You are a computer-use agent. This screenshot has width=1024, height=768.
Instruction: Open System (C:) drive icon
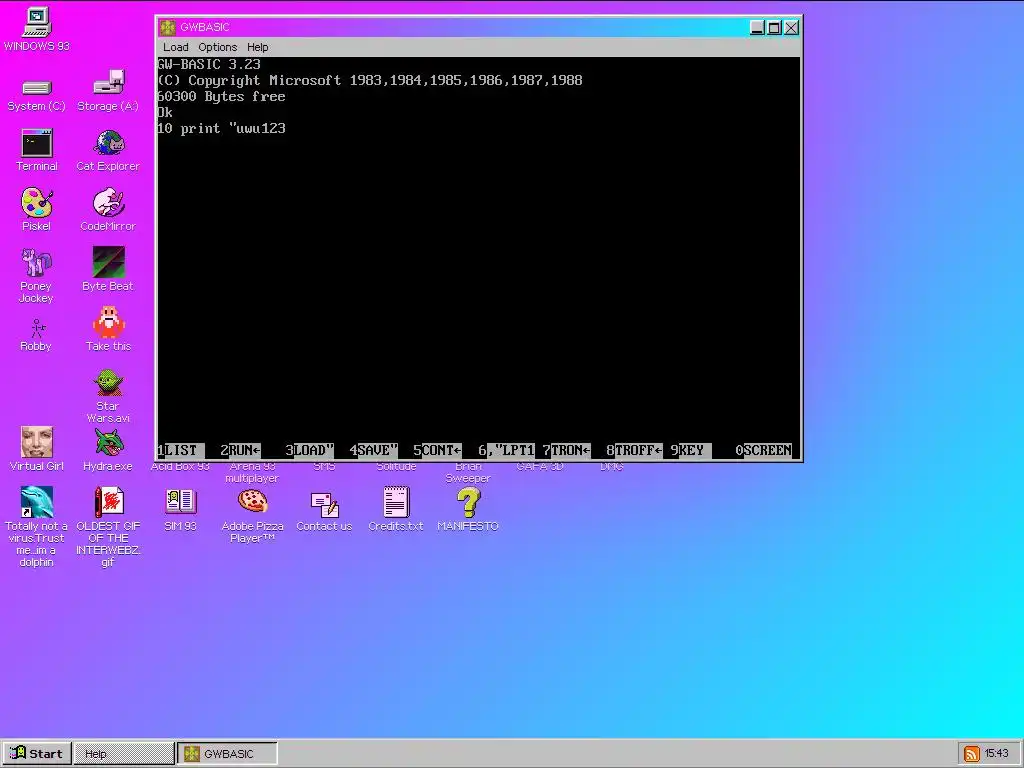coord(37,95)
